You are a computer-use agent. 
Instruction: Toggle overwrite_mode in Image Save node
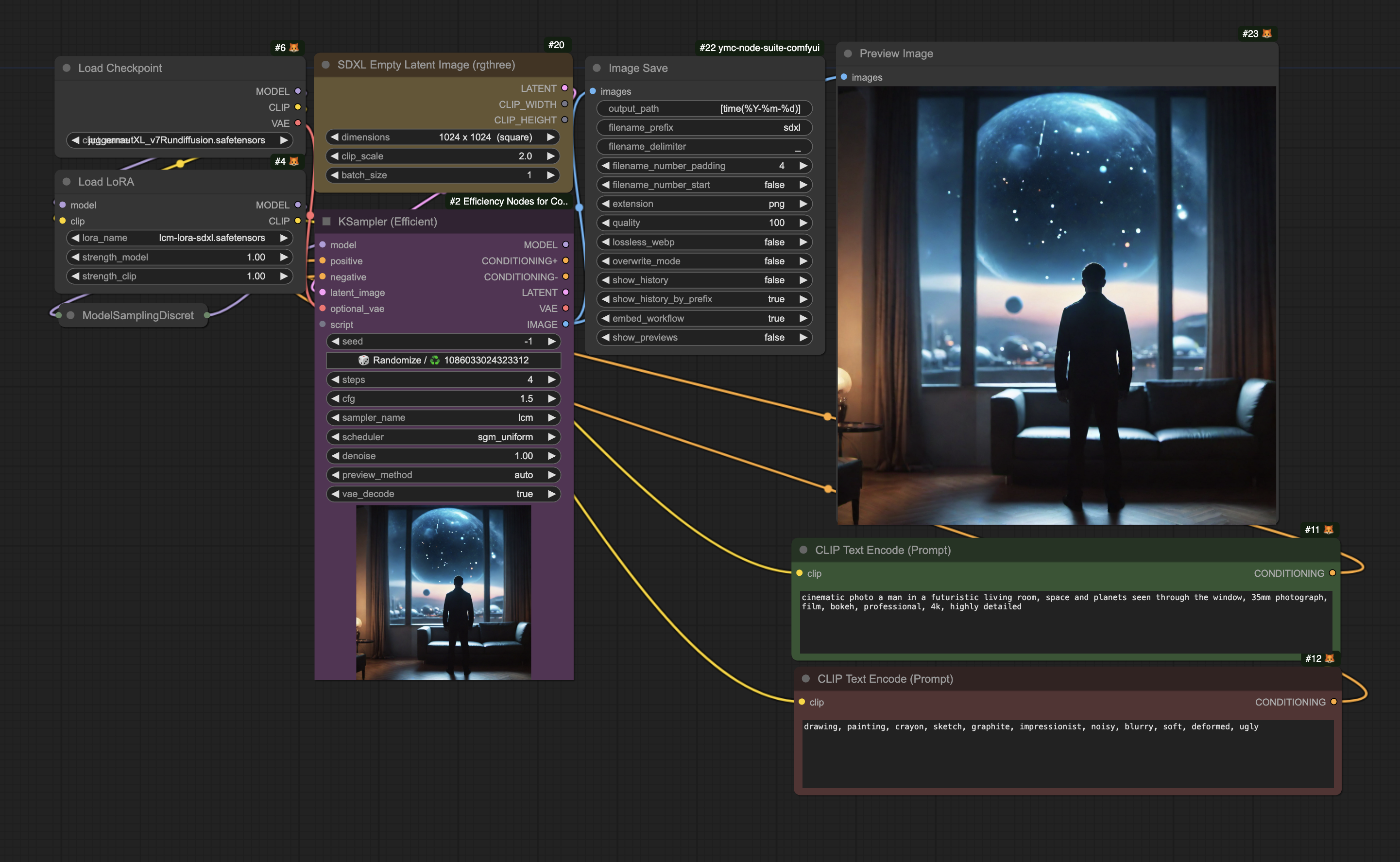pyautogui.click(x=704, y=261)
